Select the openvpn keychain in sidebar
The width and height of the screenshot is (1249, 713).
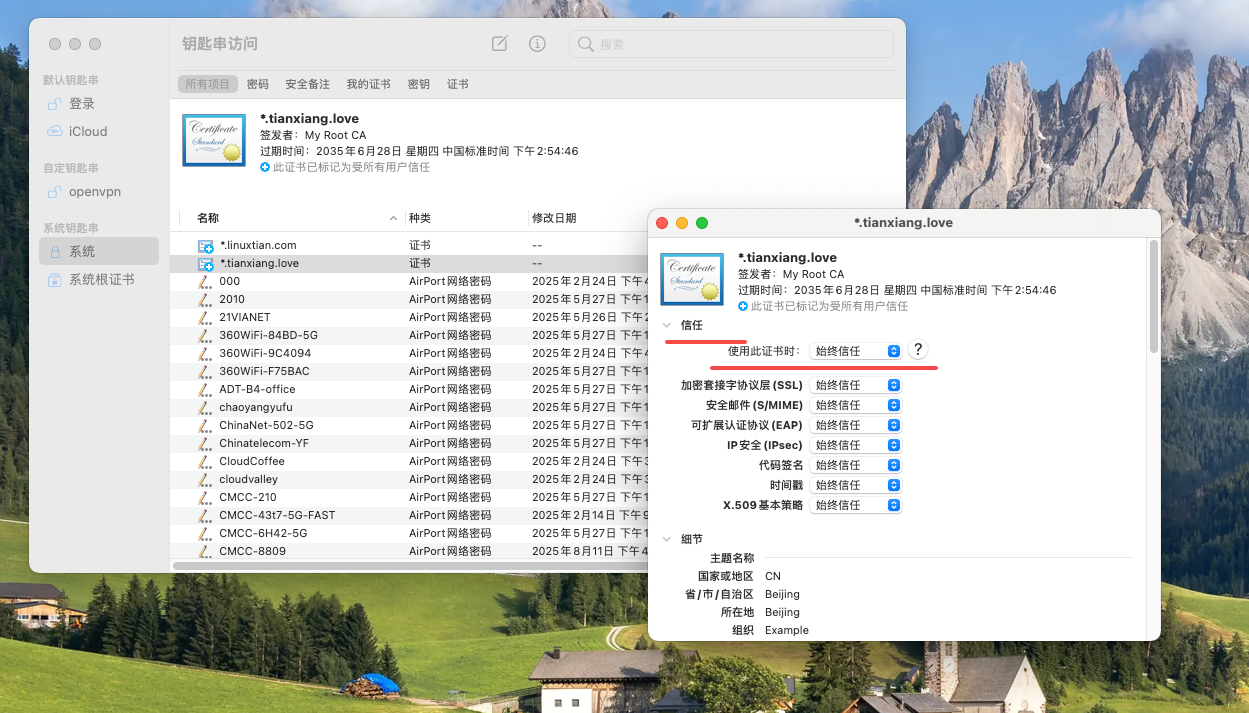coord(95,192)
